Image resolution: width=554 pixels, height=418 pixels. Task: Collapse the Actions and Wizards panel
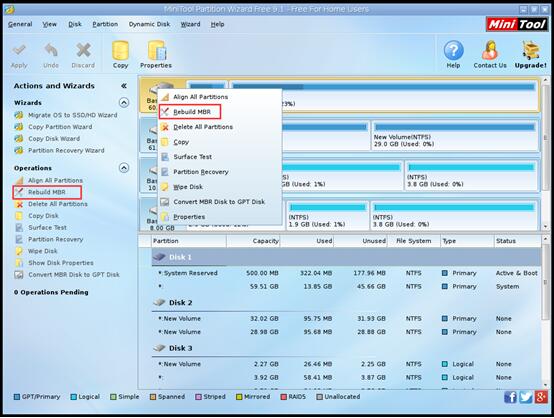[124, 86]
